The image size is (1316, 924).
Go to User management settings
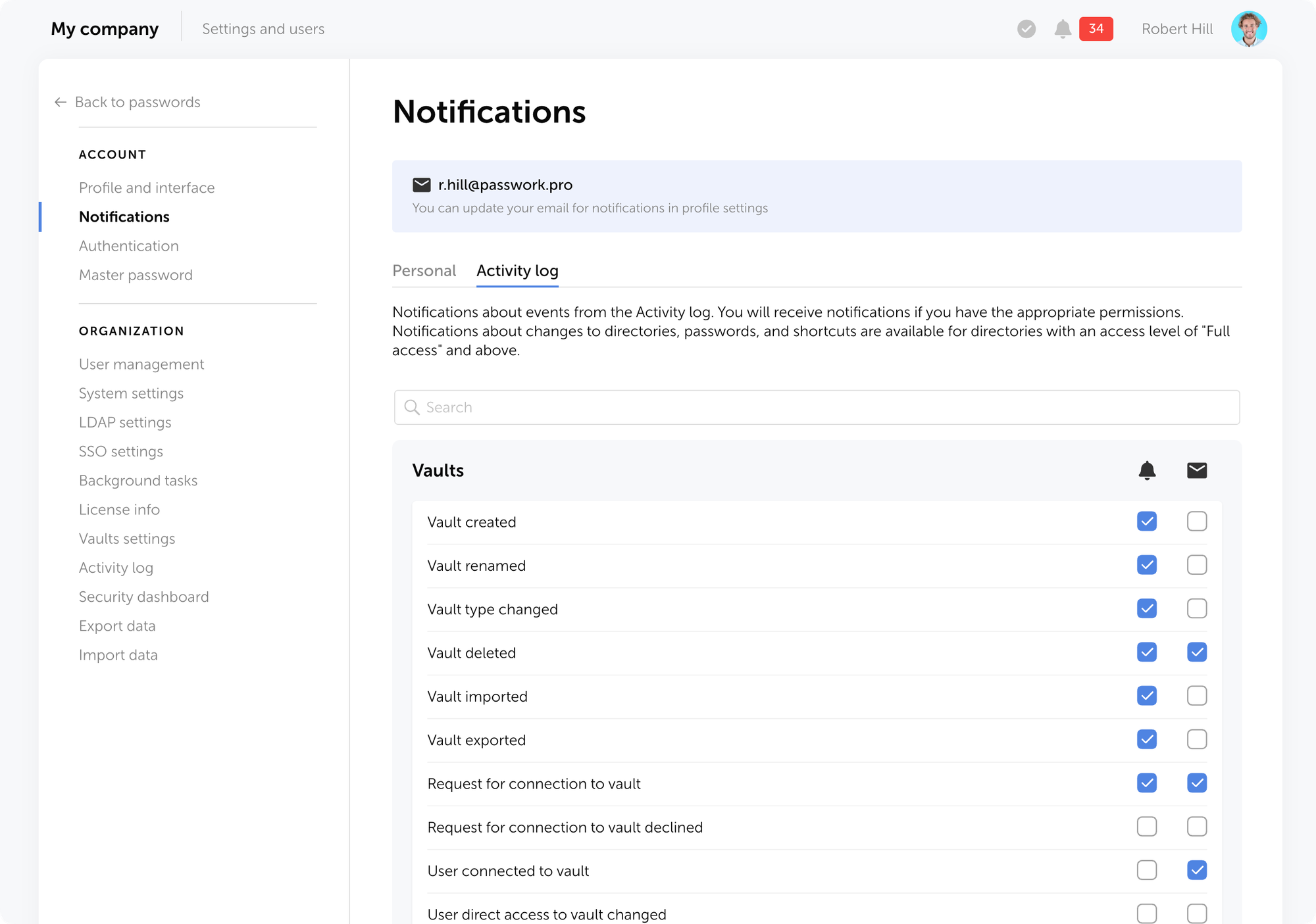tap(141, 364)
